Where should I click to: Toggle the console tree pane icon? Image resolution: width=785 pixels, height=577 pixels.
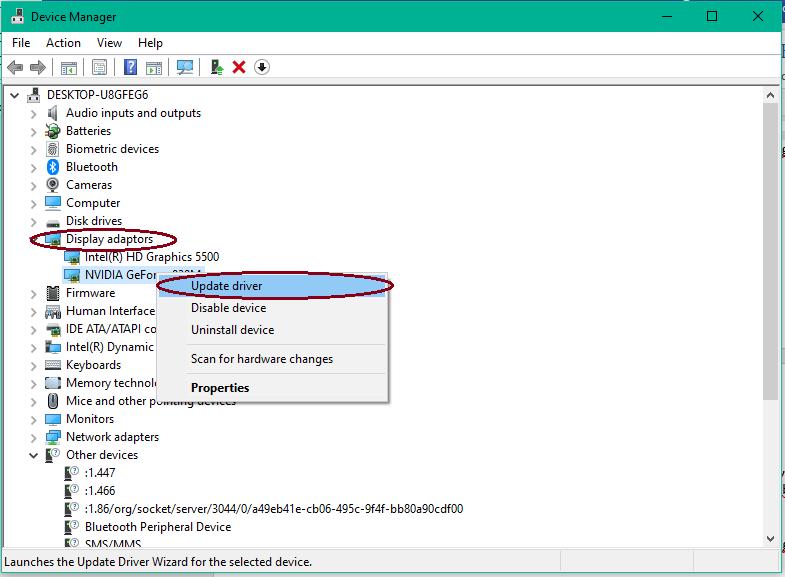[x=69, y=67]
